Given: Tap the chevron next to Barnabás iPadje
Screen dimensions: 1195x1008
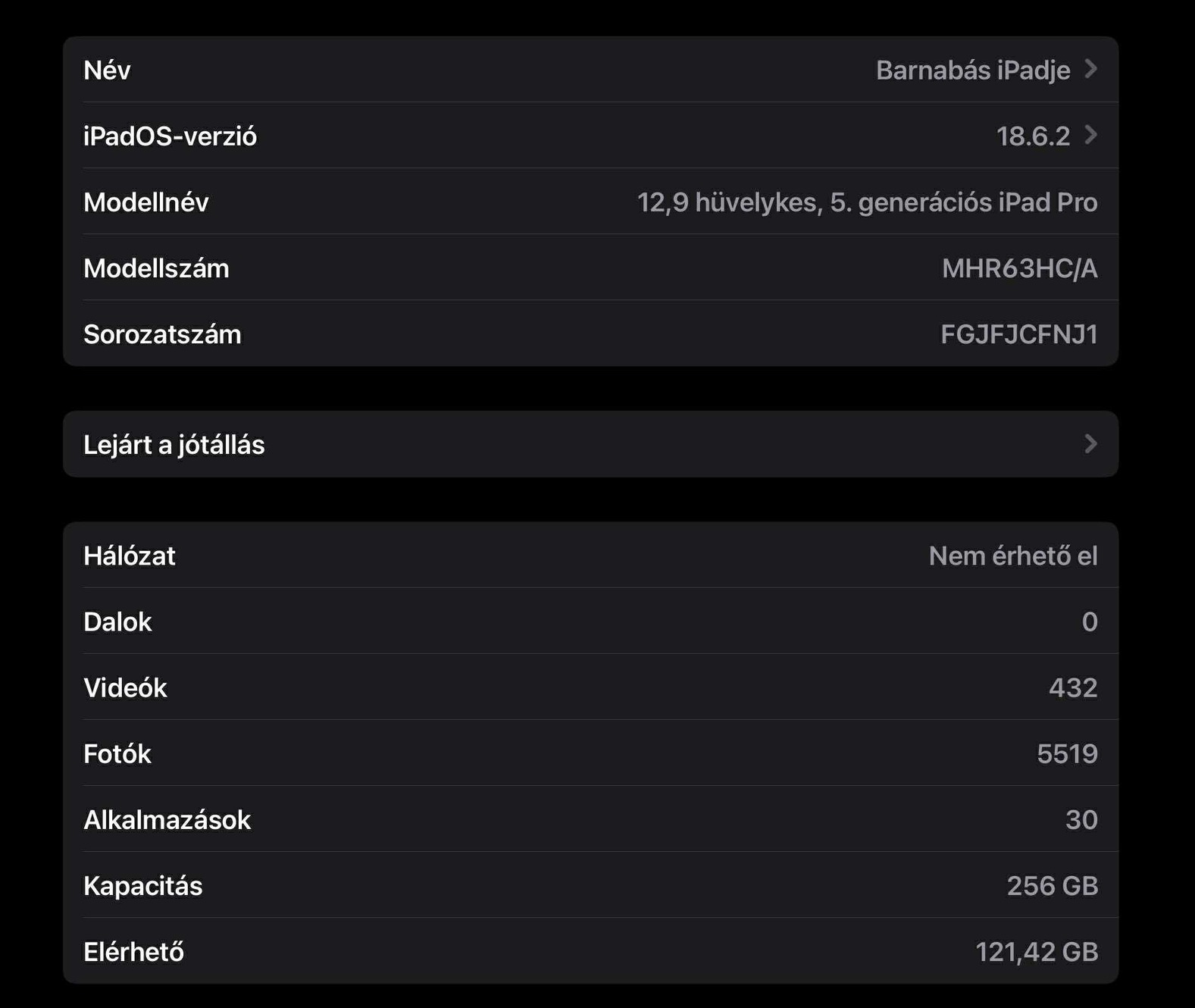Looking at the screenshot, I should click(x=1091, y=70).
